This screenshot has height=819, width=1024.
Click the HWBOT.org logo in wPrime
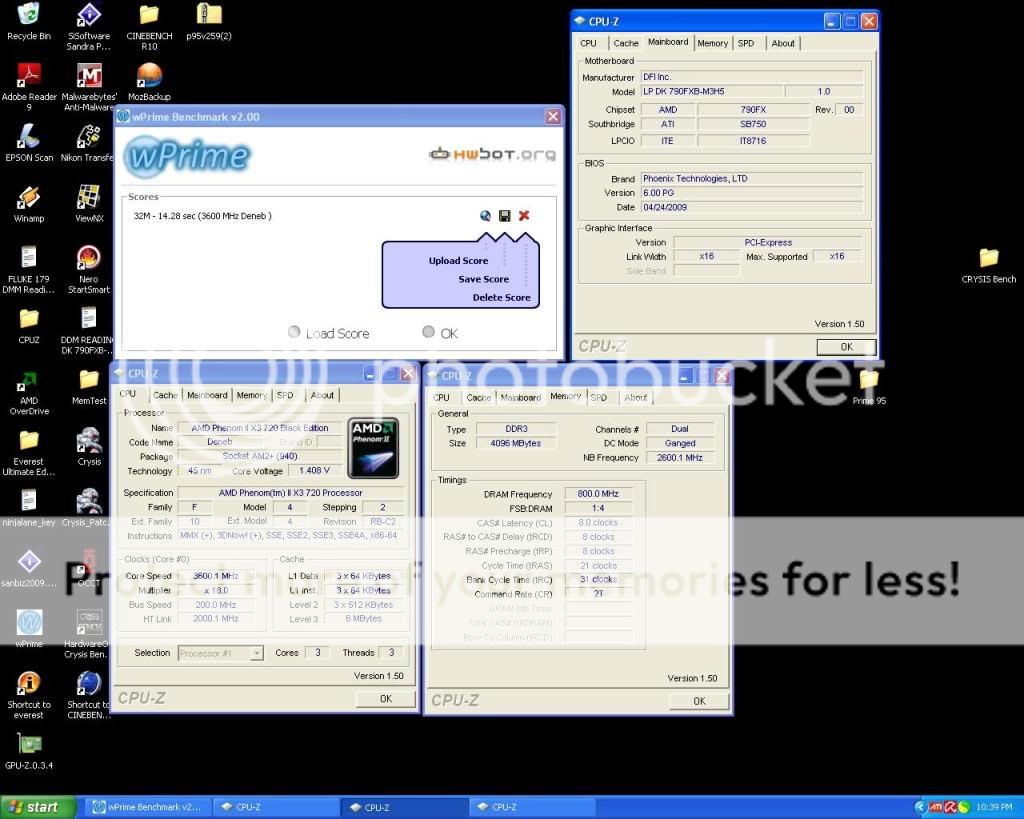pos(493,154)
